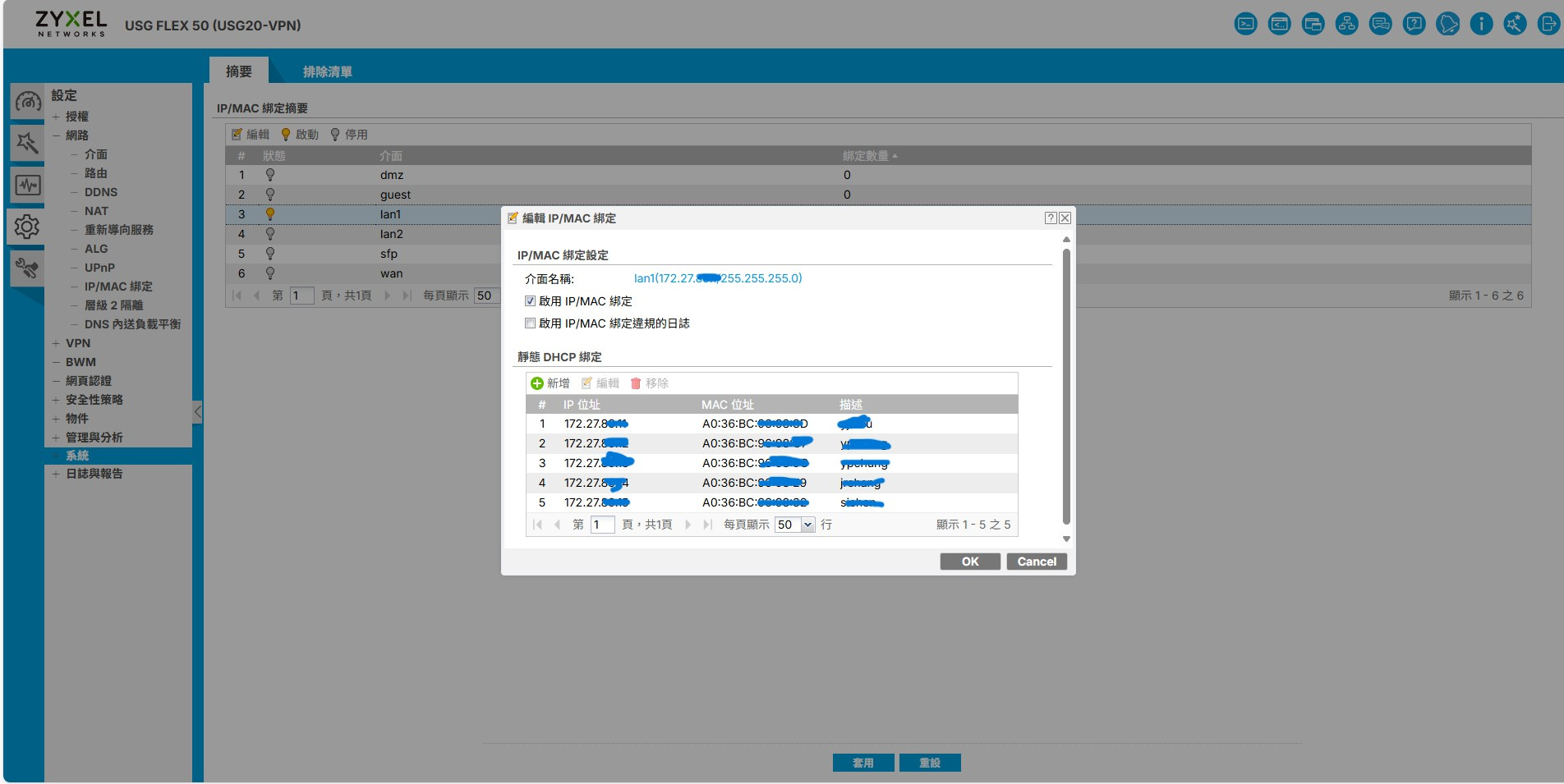Expand the 日誌與報告 tree node
The image size is (1564, 784).
click(x=56, y=474)
